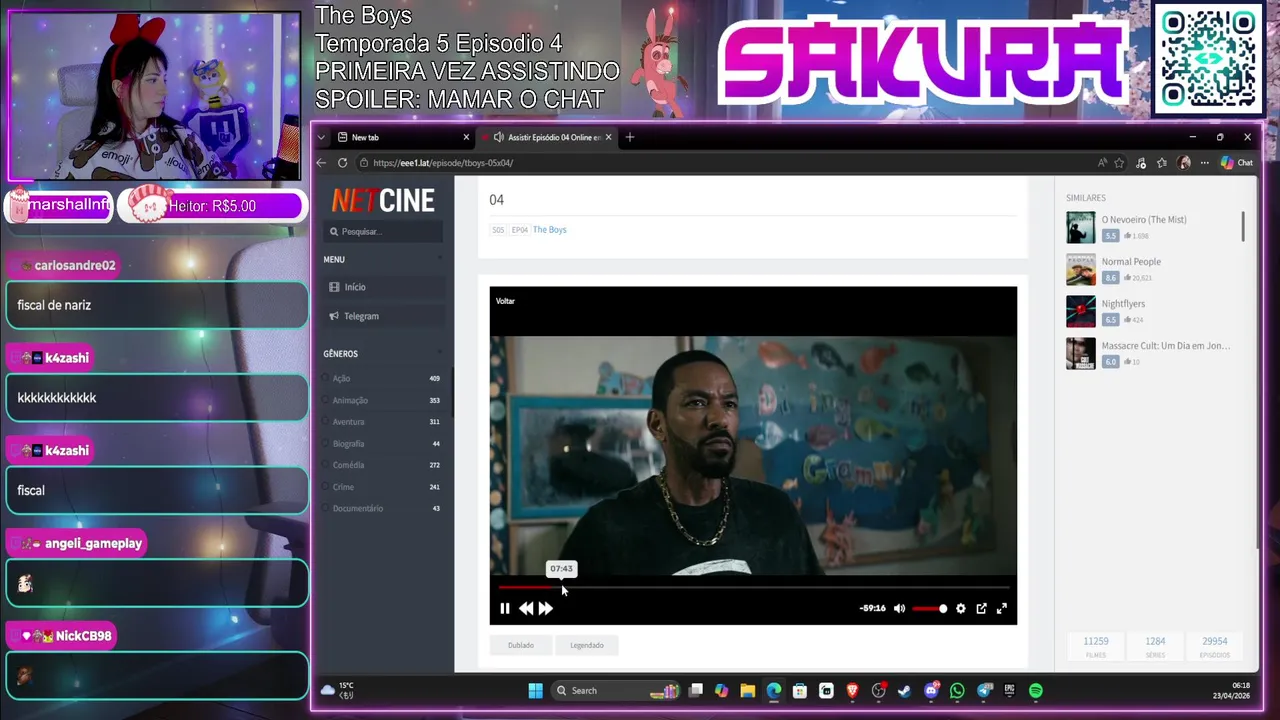Viewport: 1280px width, 720px height.
Task: Open Normal People in similares
Action: click(1131, 262)
